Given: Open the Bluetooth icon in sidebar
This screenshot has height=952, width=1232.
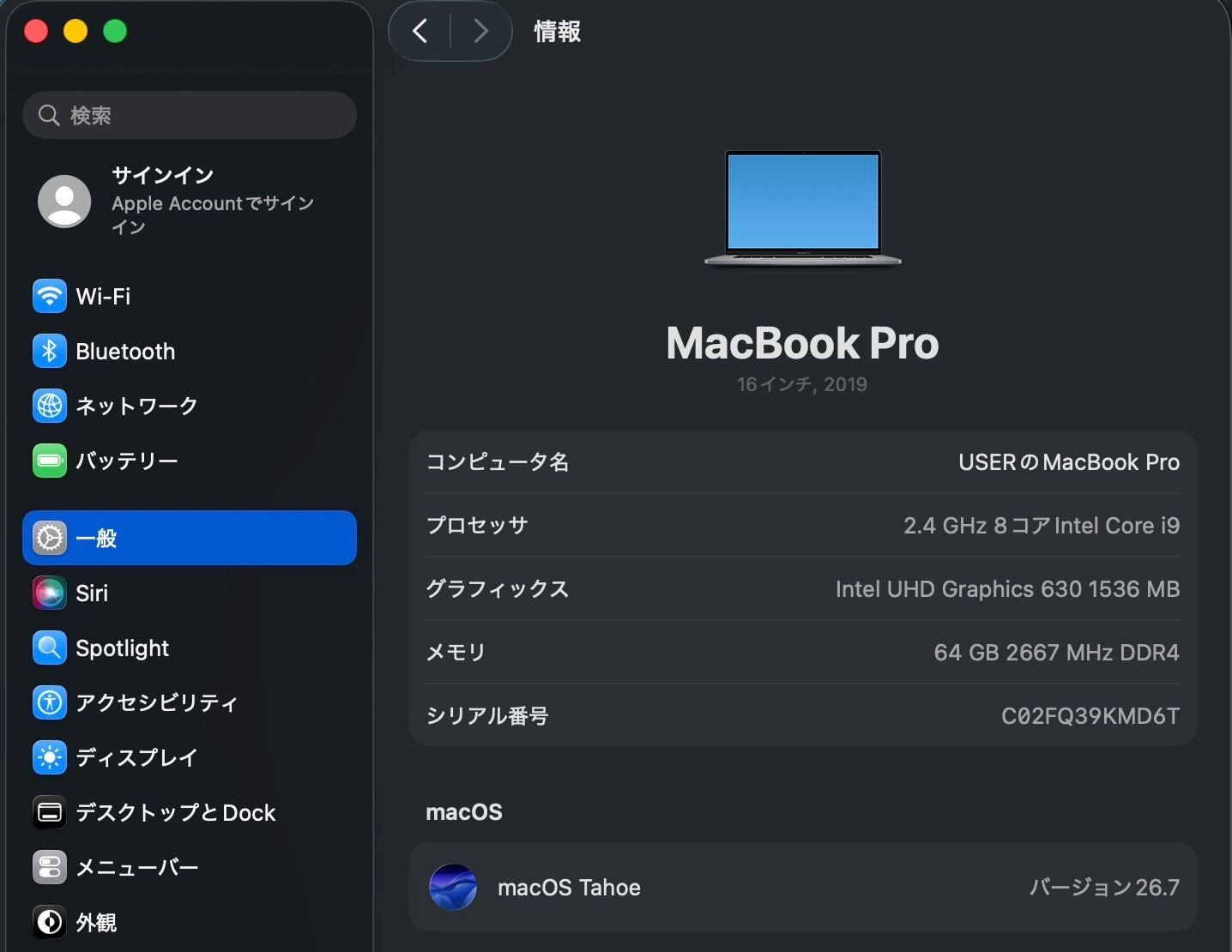Looking at the screenshot, I should pyautogui.click(x=50, y=351).
